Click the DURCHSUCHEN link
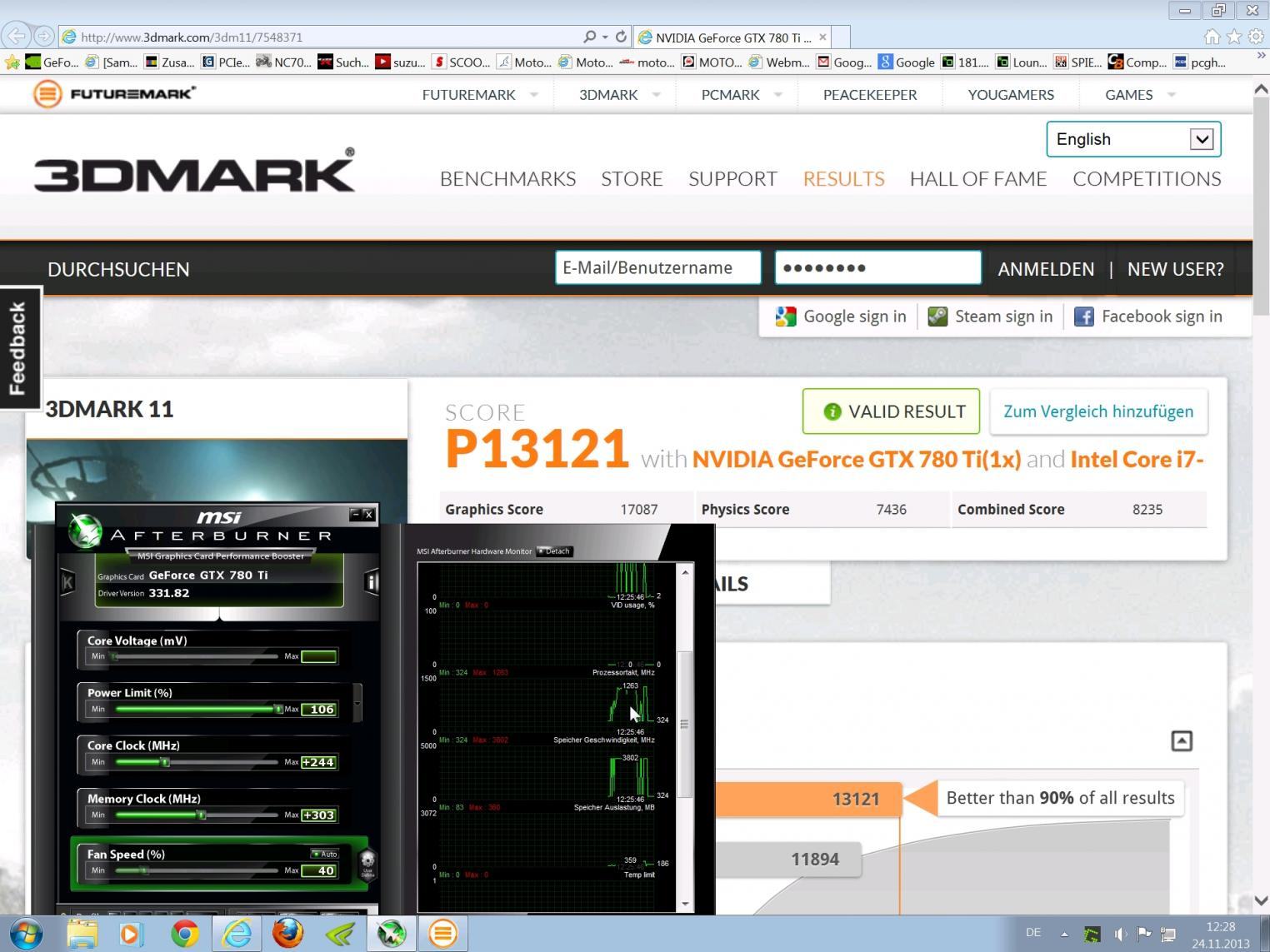This screenshot has width=1270, height=952. (x=118, y=269)
